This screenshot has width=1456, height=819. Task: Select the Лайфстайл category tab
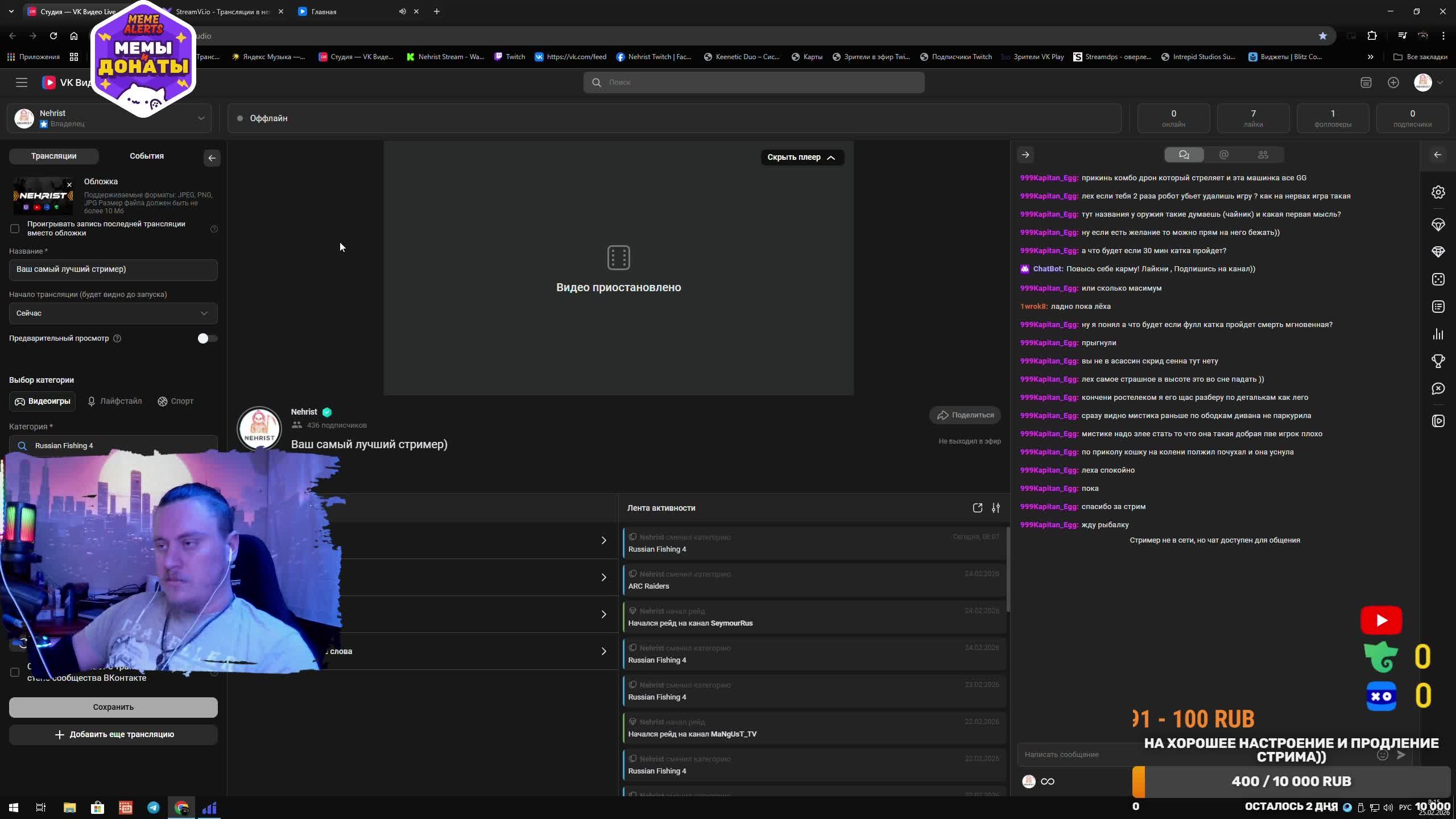pos(115,402)
